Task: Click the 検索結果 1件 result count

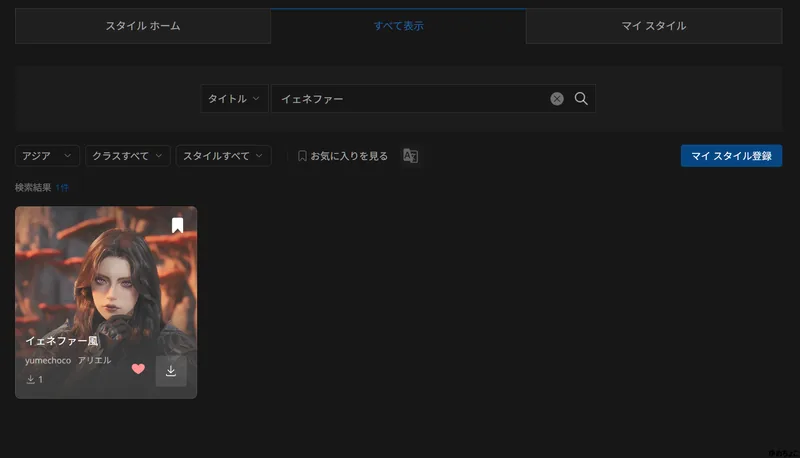Action: coord(42,188)
